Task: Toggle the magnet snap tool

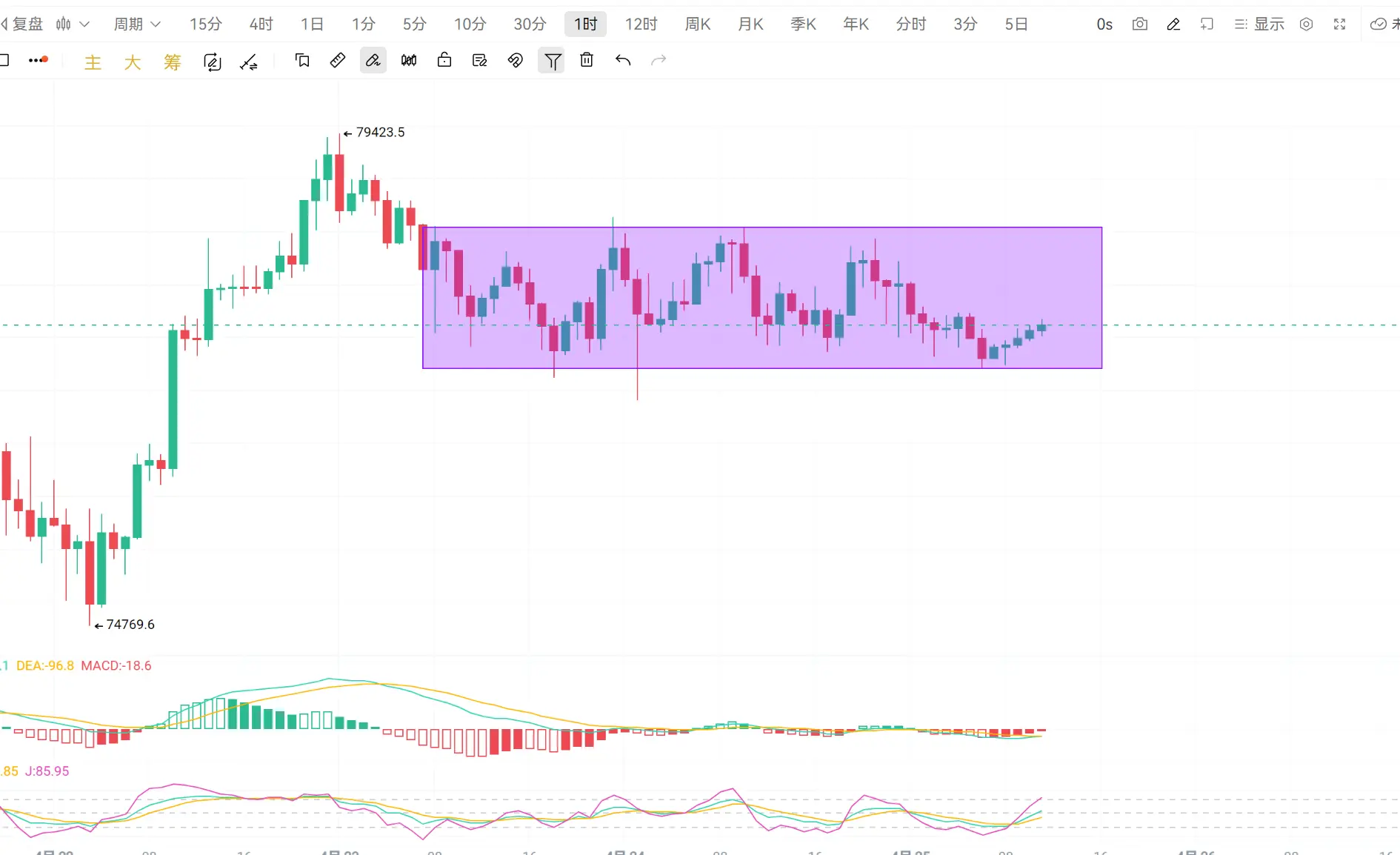Action: [516, 60]
